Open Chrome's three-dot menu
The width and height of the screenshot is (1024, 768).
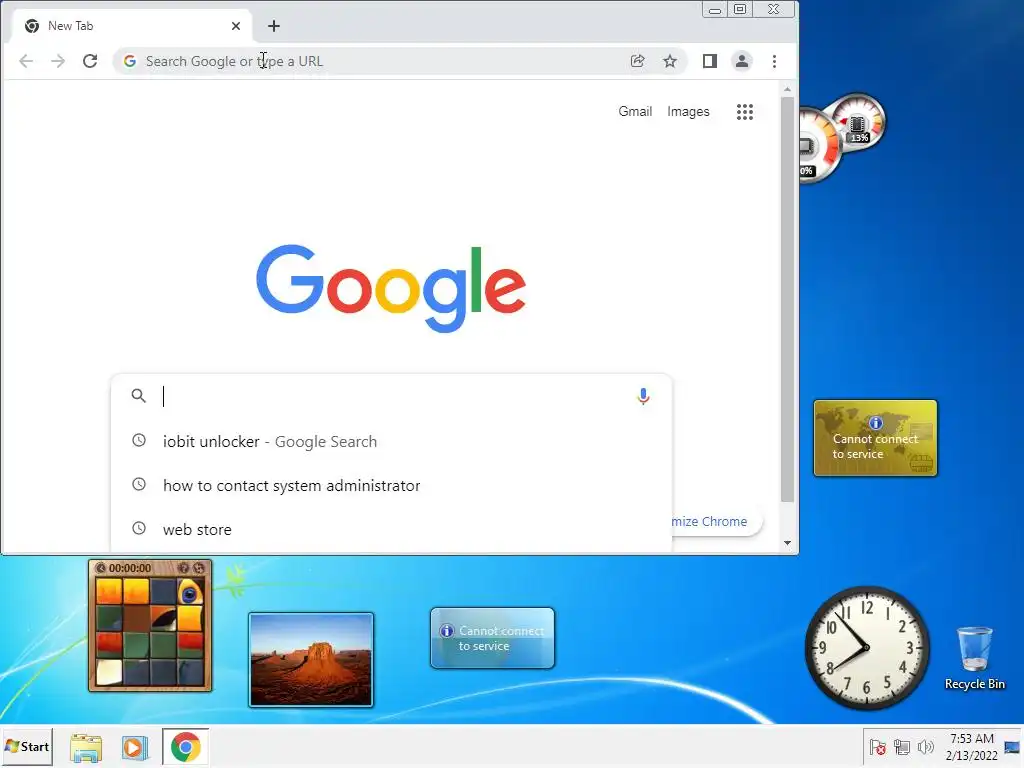775,61
